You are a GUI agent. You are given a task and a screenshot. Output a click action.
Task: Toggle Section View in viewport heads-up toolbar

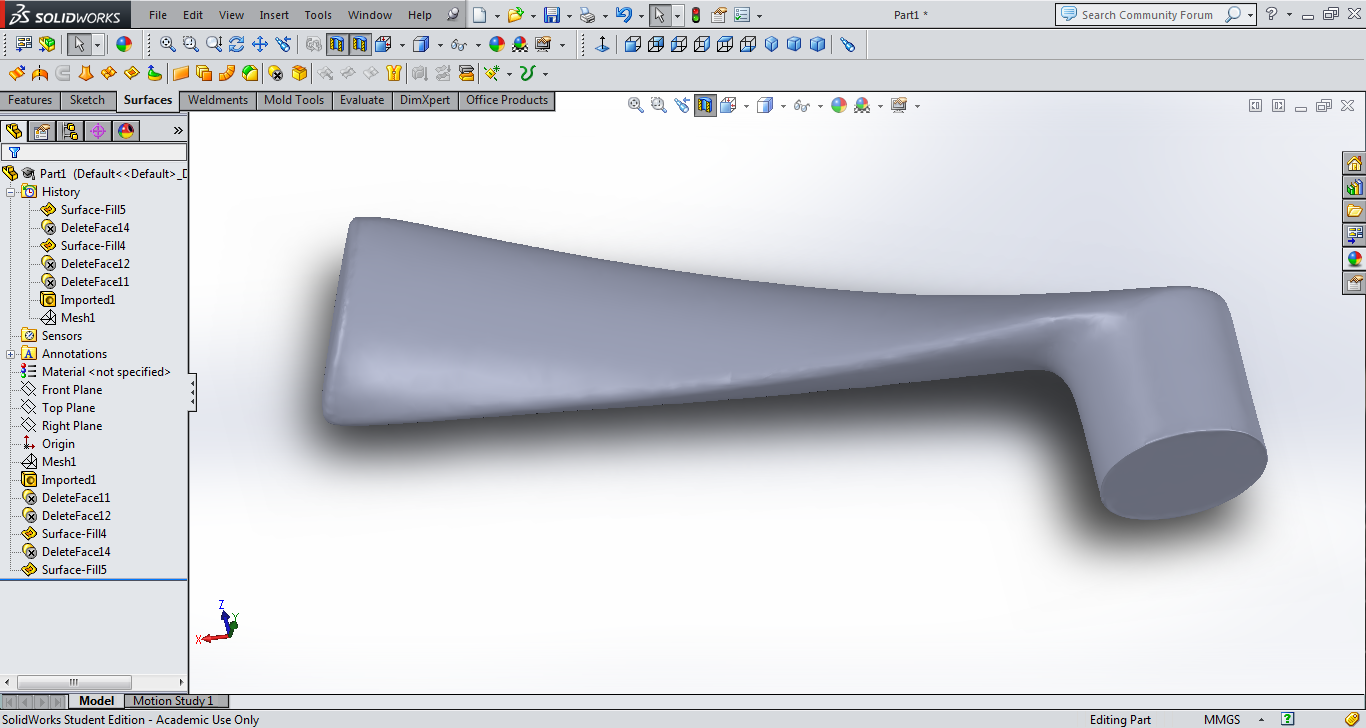[x=706, y=105]
